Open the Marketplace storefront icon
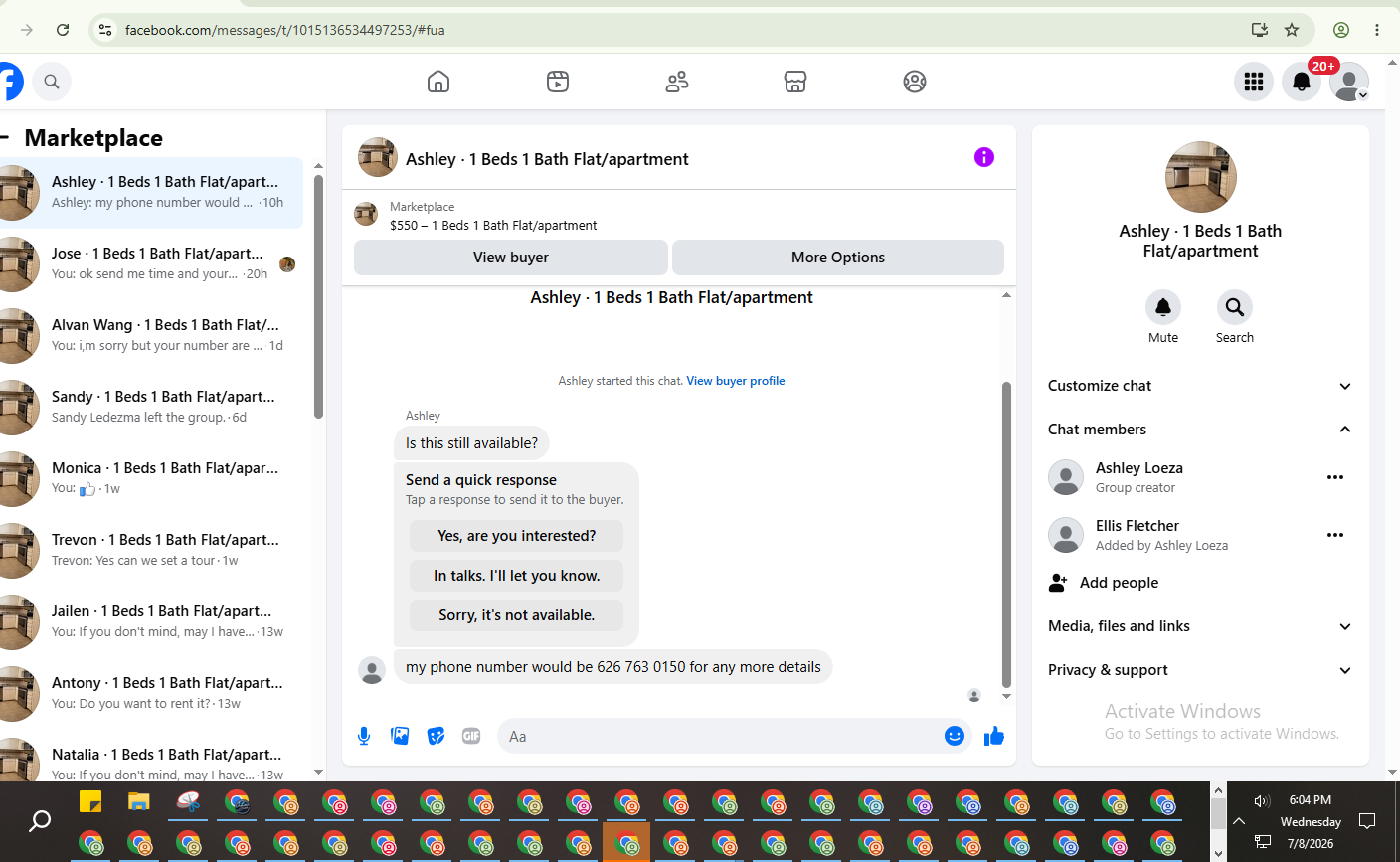 pos(795,82)
